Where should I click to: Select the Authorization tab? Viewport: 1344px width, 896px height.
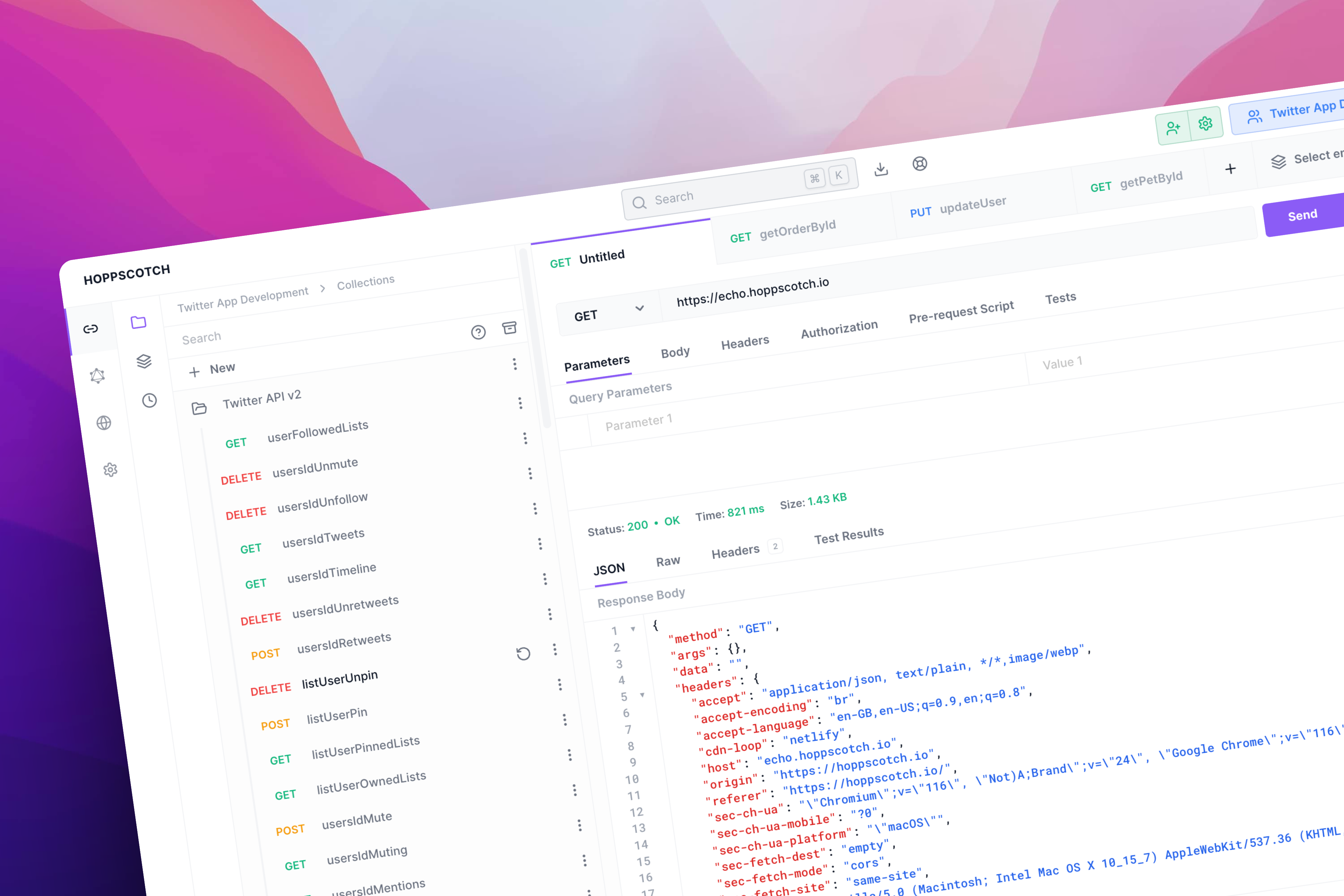point(839,329)
